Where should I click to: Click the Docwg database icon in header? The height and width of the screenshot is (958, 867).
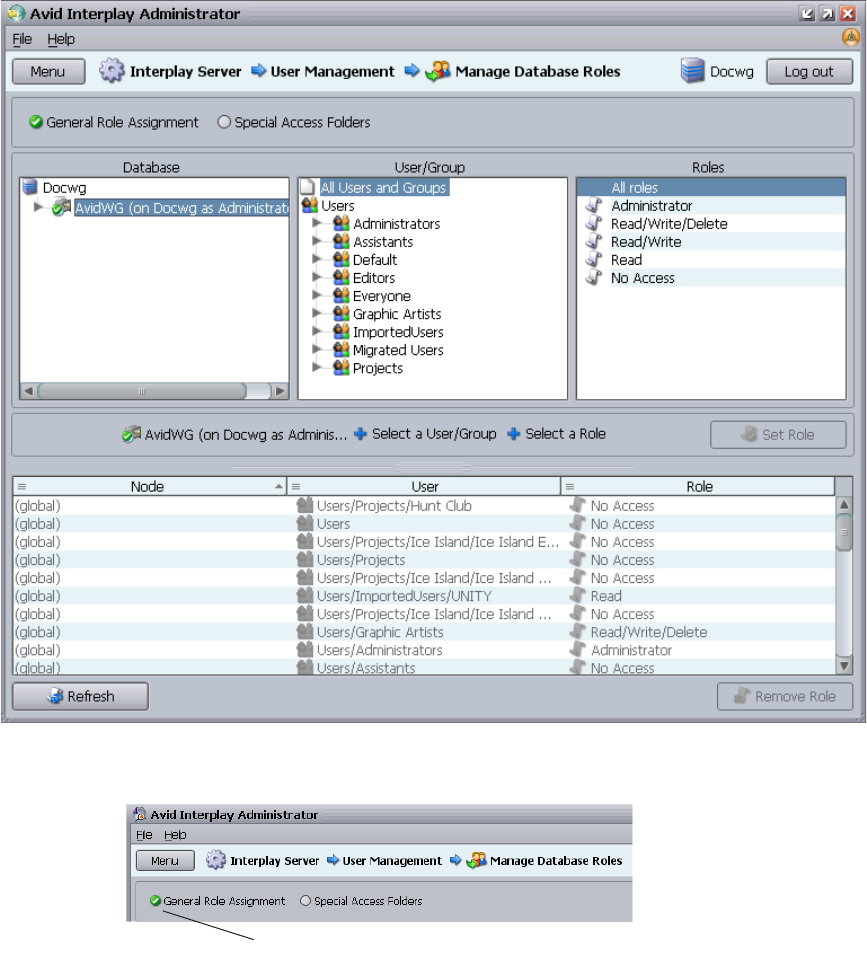692,71
